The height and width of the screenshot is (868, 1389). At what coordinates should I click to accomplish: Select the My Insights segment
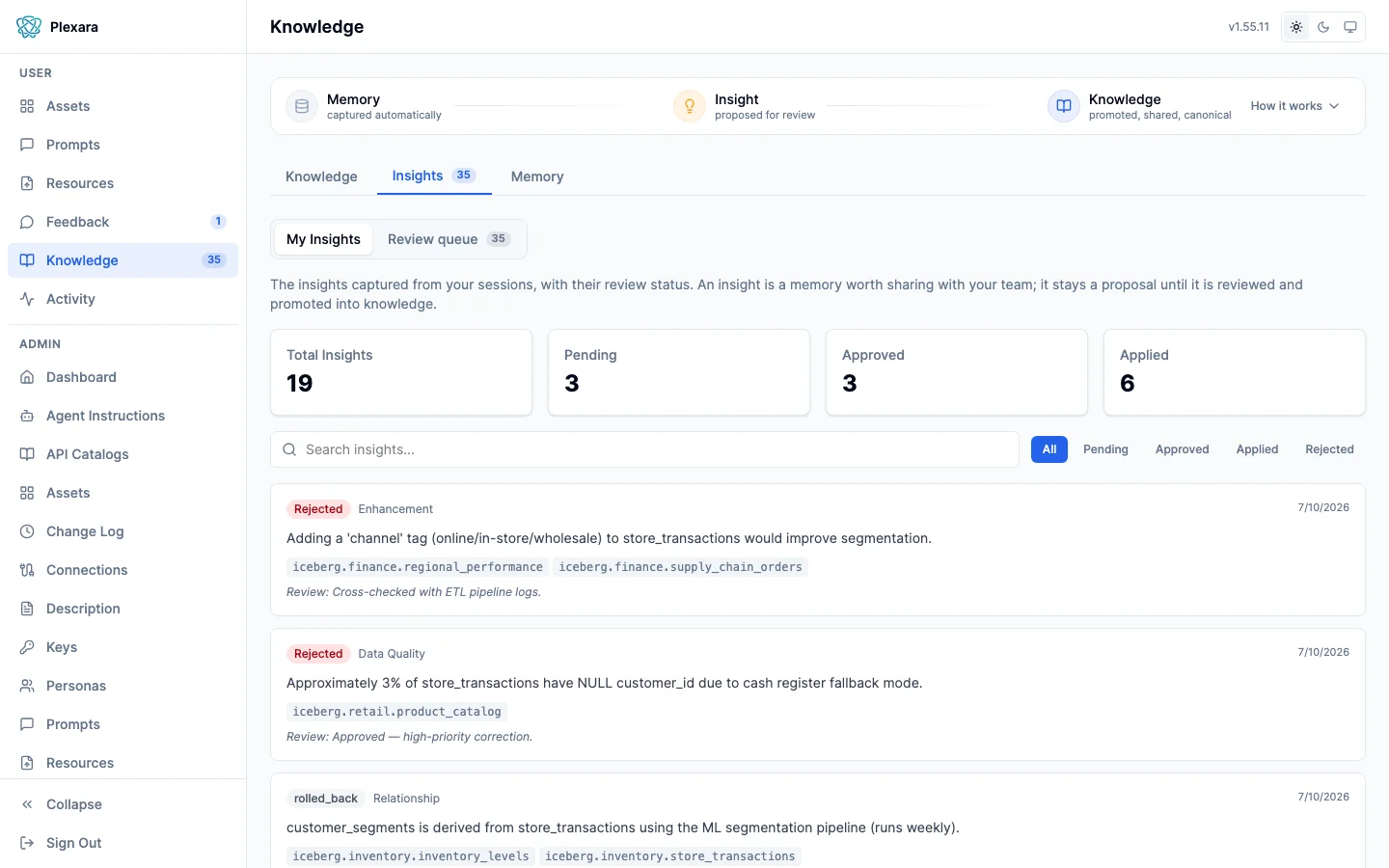[x=323, y=239]
